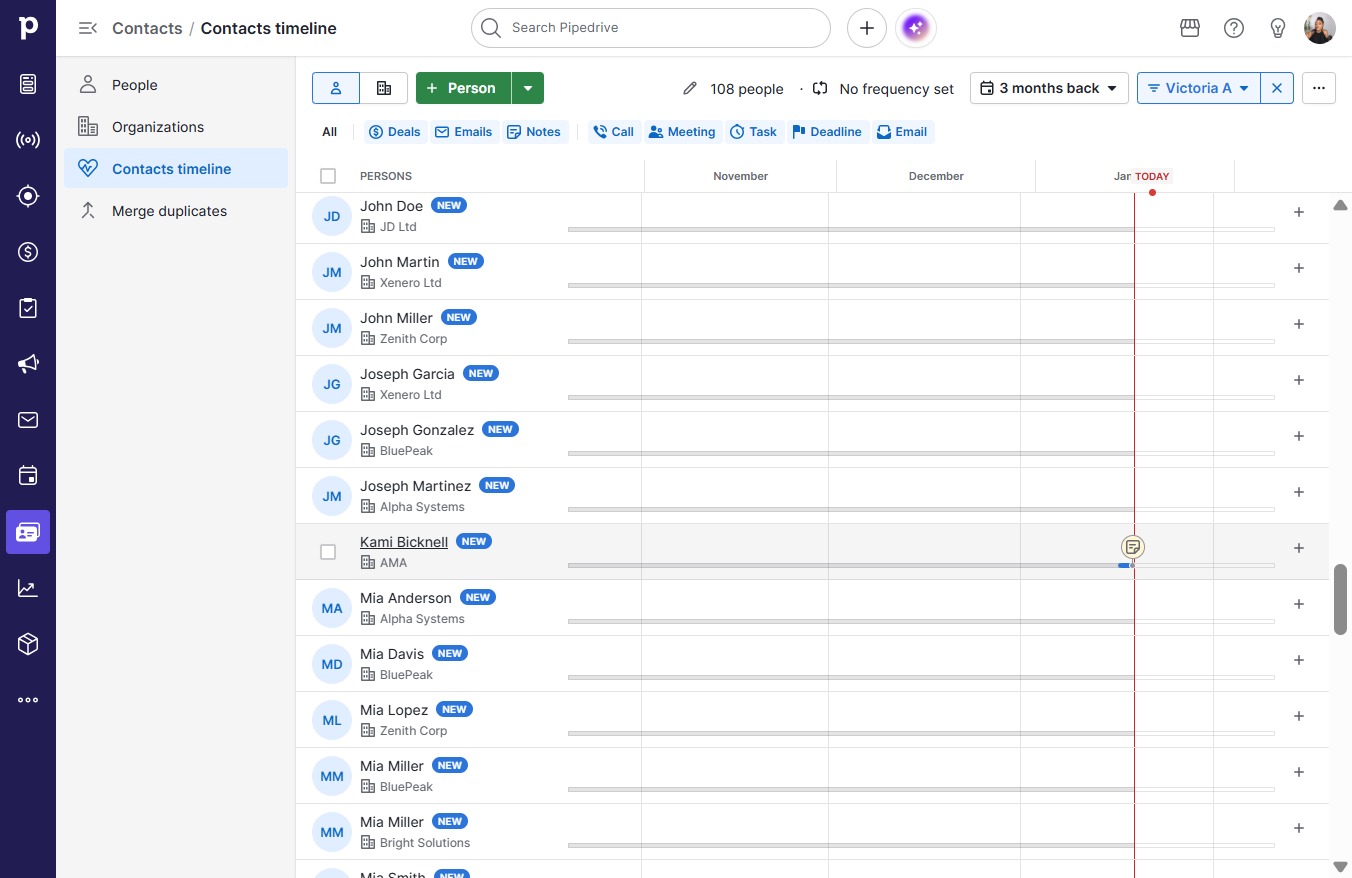1352x878 pixels.
Task: Switch to the organizations view toggle
Action: tap(384, 88)
